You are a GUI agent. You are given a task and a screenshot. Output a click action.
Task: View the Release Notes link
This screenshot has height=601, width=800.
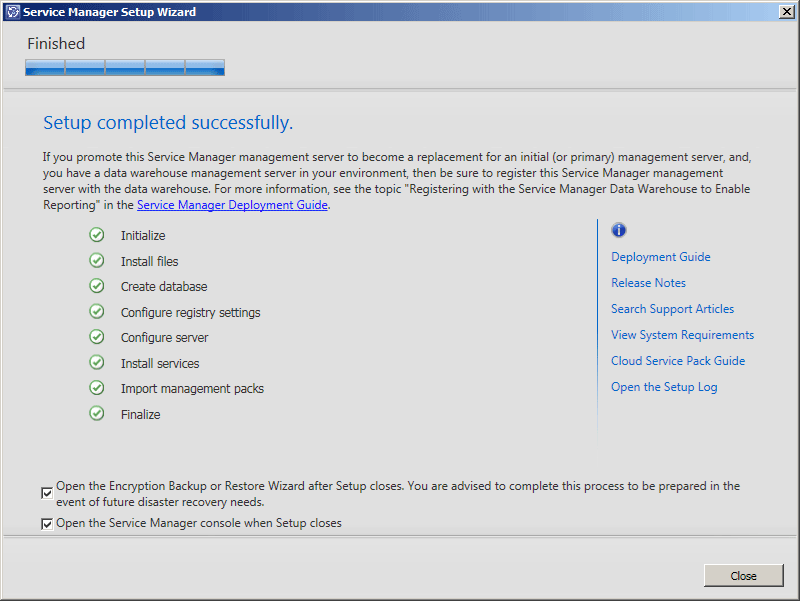coord(648,283)
